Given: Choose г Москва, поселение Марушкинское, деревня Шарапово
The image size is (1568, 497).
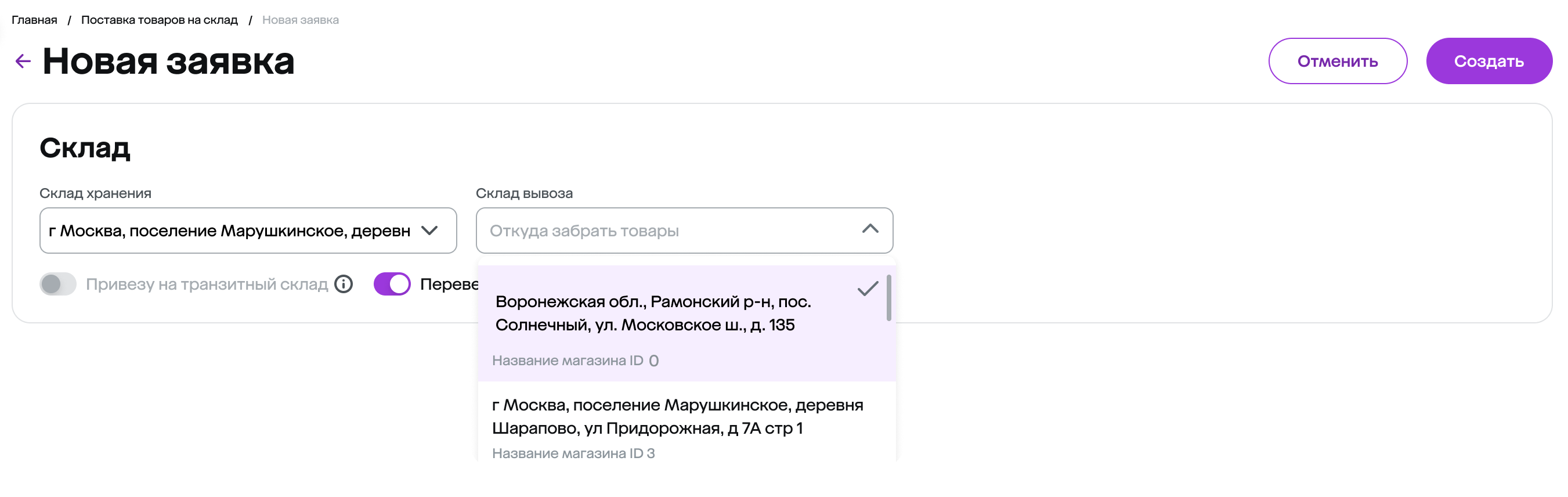Looking at the screenshot, I should click(677, 417).
